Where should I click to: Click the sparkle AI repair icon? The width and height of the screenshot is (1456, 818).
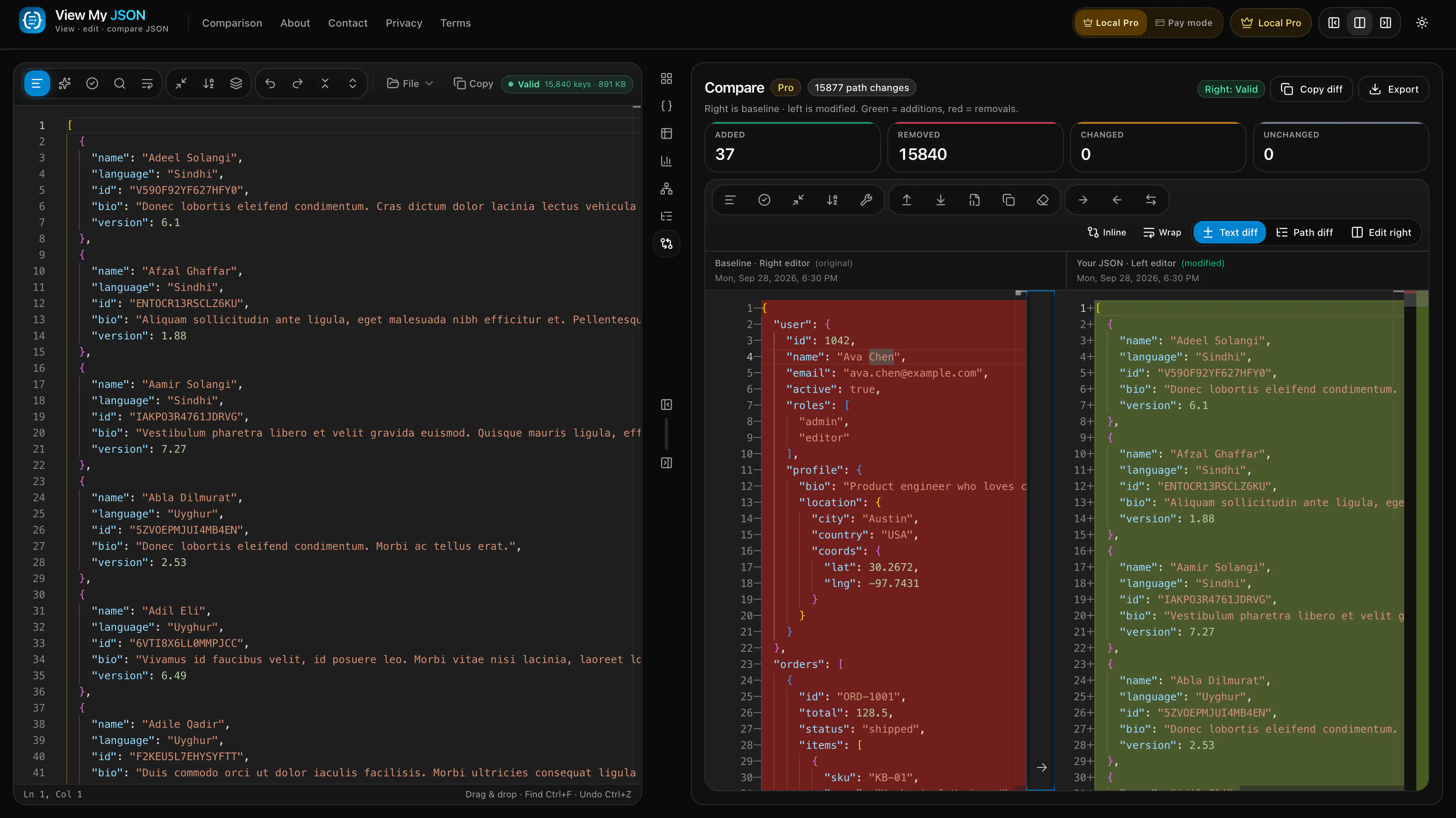(x=64, y=84)
